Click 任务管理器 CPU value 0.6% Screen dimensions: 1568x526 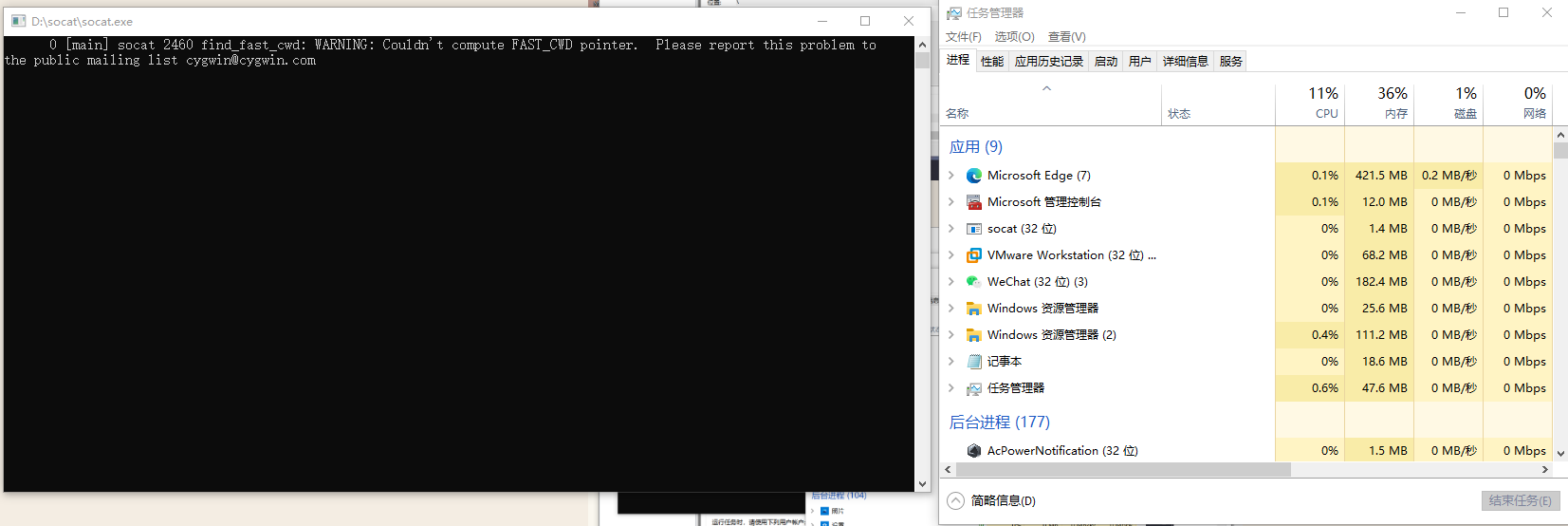coord(1325,388)
